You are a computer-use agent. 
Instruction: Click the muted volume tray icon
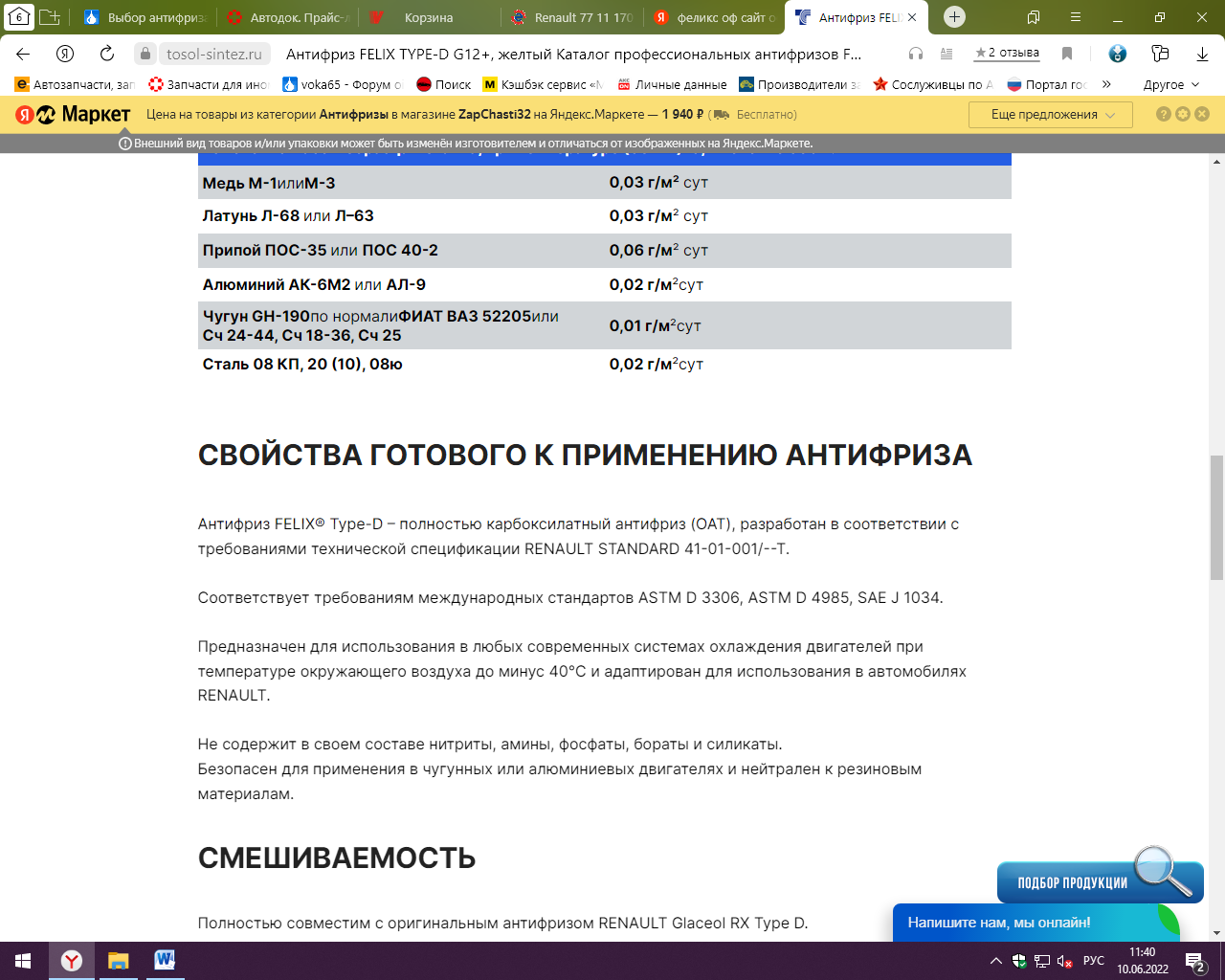click(x=1065, y=961)
